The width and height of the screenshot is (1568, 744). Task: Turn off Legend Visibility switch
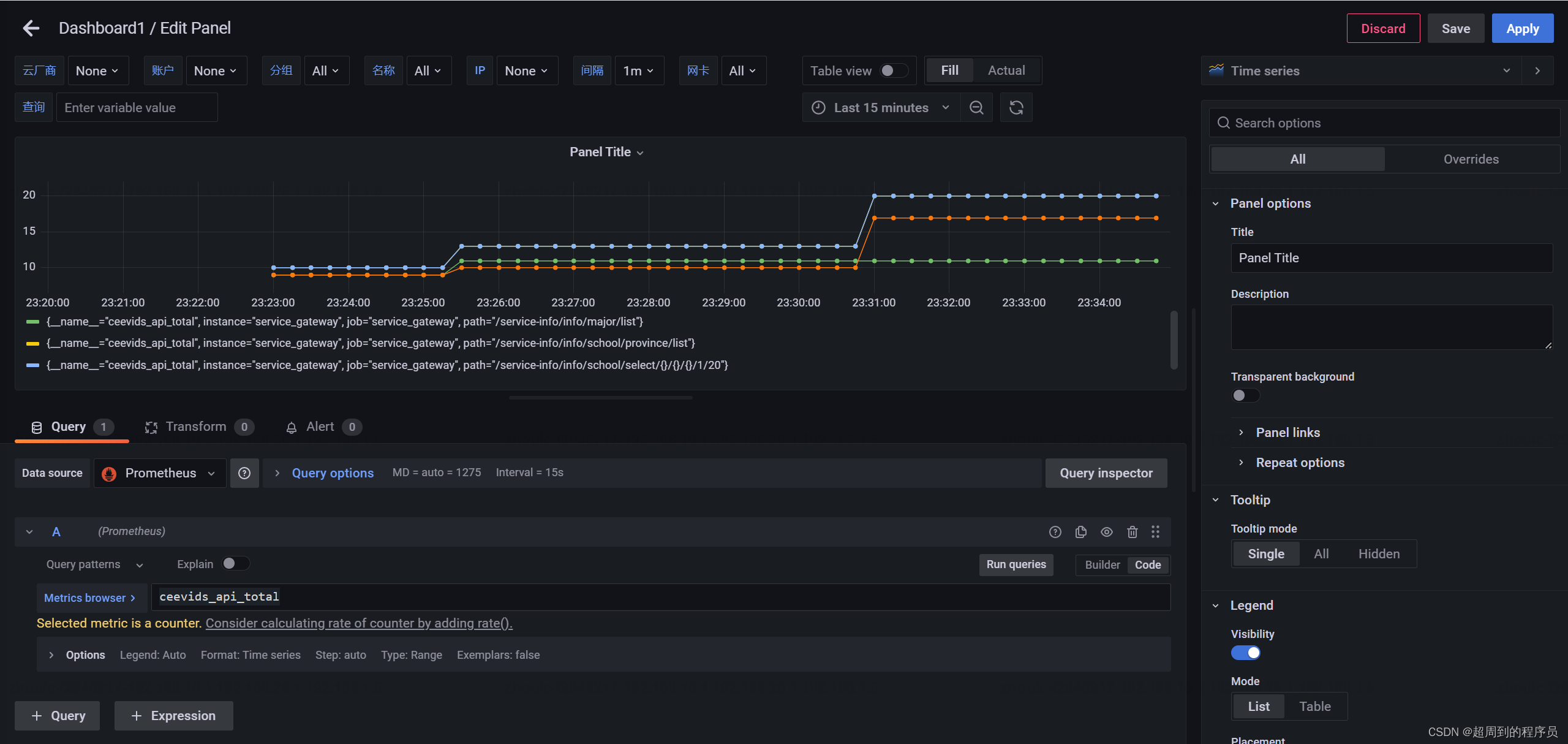[1245, 653]
